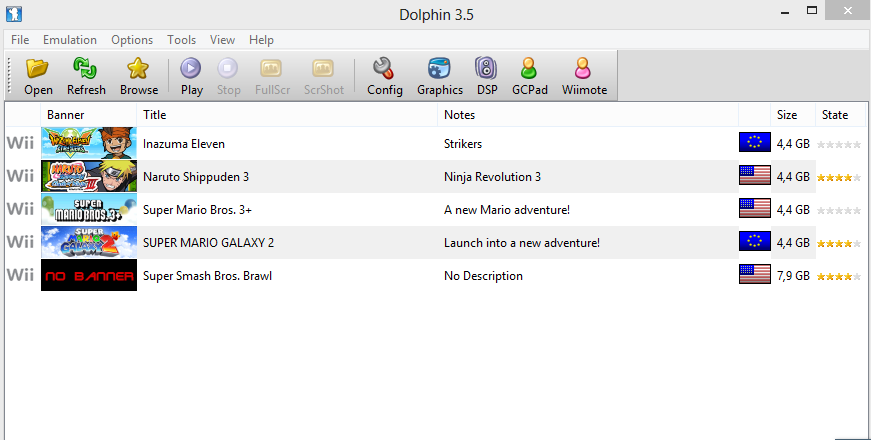Image resolution: width=871 pixels, height=440 pixels.
Task: Select the SUPER MARIO GALAXY 2 title
Action: pos(208,243)
